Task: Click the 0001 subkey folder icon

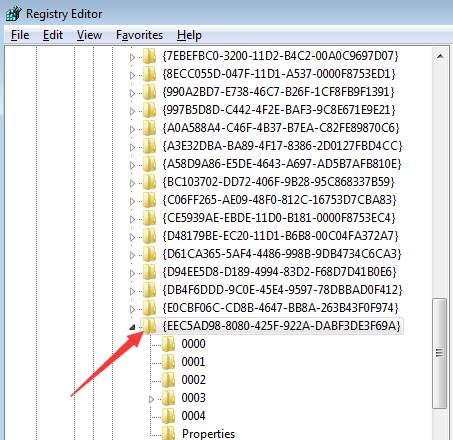Action: (168, 362)
